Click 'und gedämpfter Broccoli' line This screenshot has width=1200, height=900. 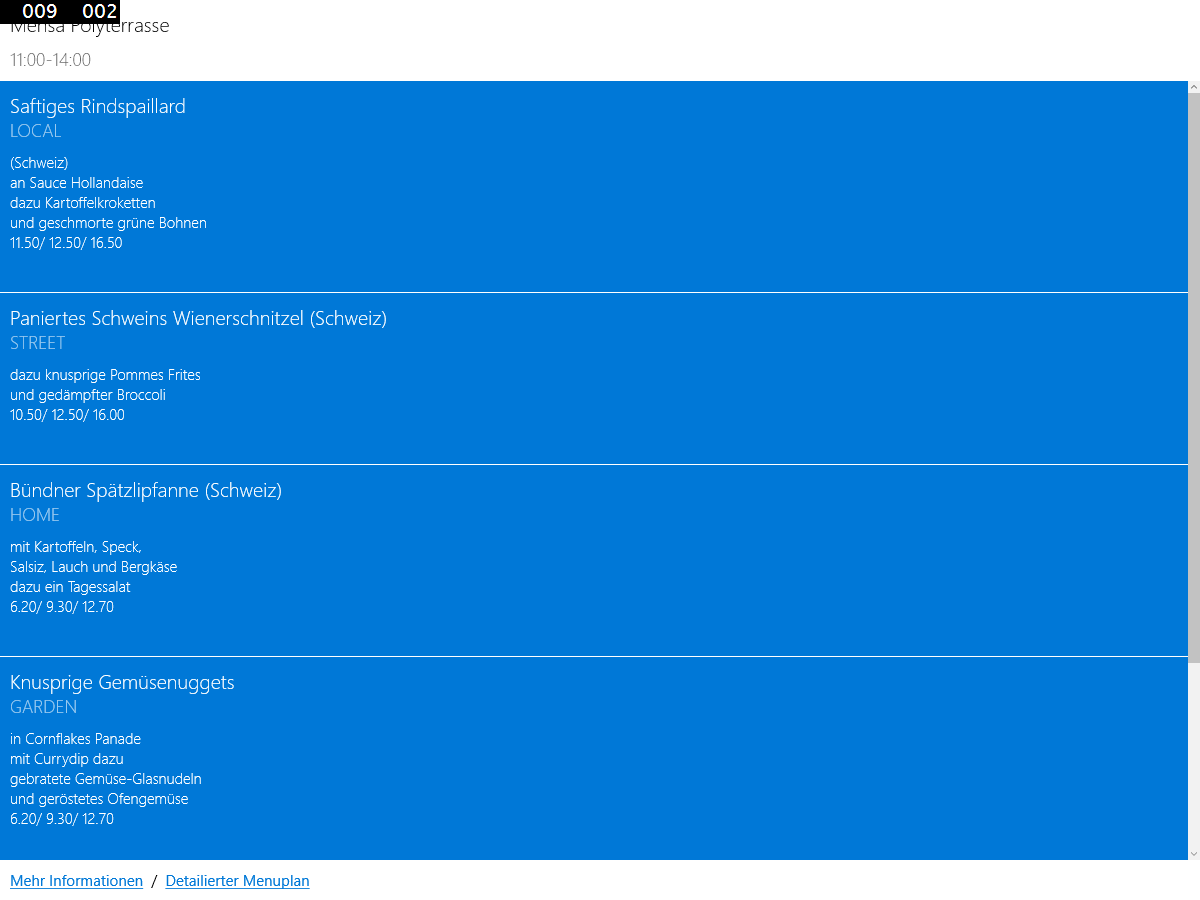[88, 395]
